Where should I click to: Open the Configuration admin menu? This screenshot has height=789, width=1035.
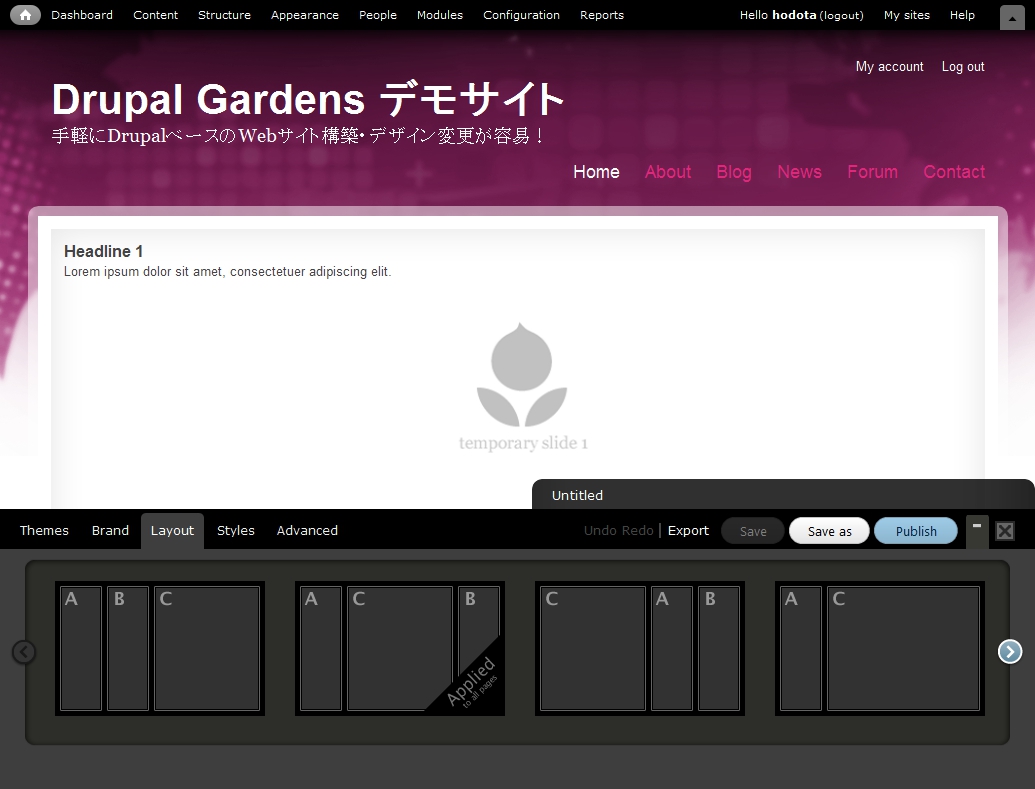521,15
